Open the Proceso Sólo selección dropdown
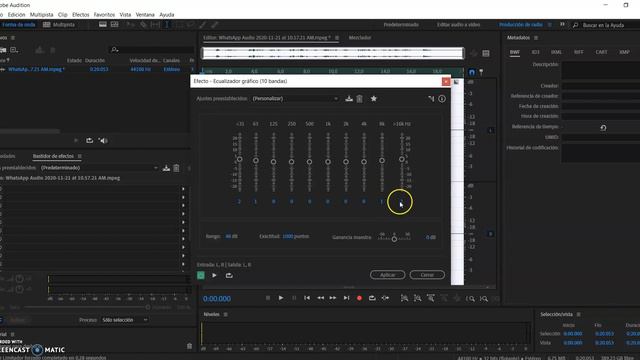The height and width of the screenshot is (360, 640). (124, 320)
